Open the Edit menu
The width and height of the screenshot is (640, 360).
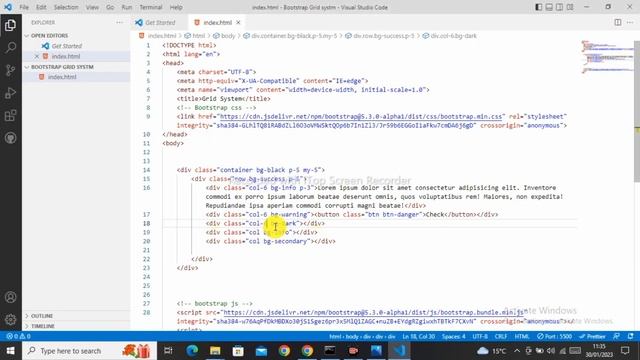pos(41,7)
